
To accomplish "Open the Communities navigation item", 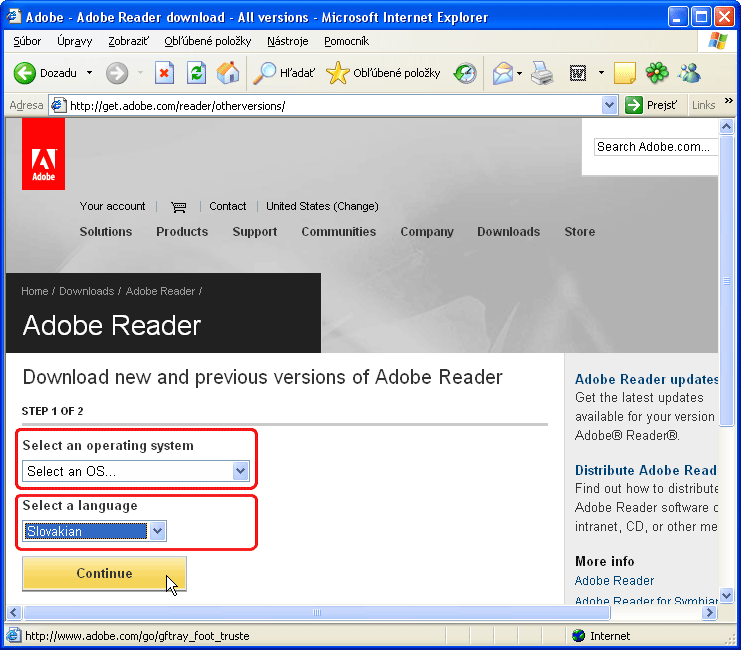I will [x=339, y=232].
